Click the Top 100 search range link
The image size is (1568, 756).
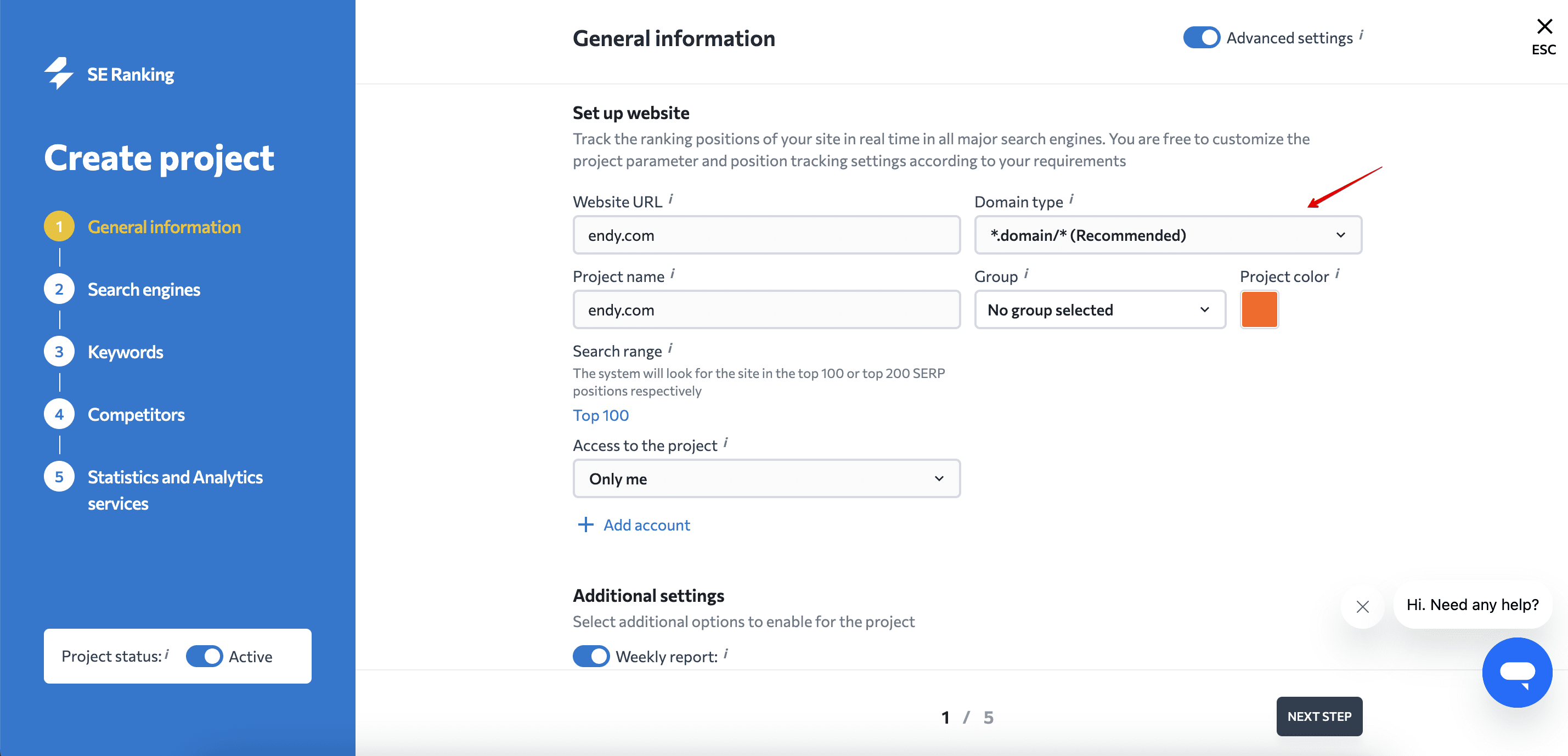(601, 414)
